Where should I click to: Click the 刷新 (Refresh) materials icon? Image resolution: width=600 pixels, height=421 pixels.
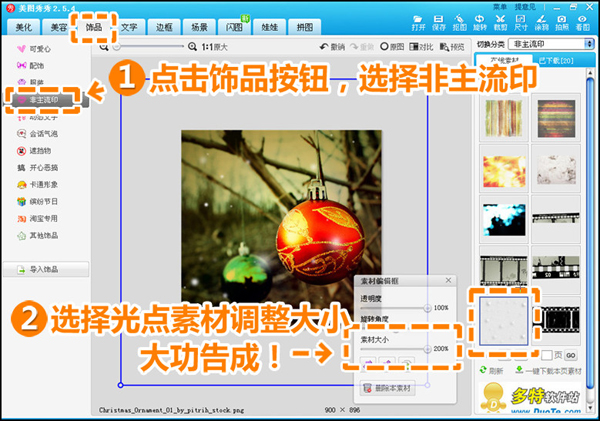tap(489, 371)
